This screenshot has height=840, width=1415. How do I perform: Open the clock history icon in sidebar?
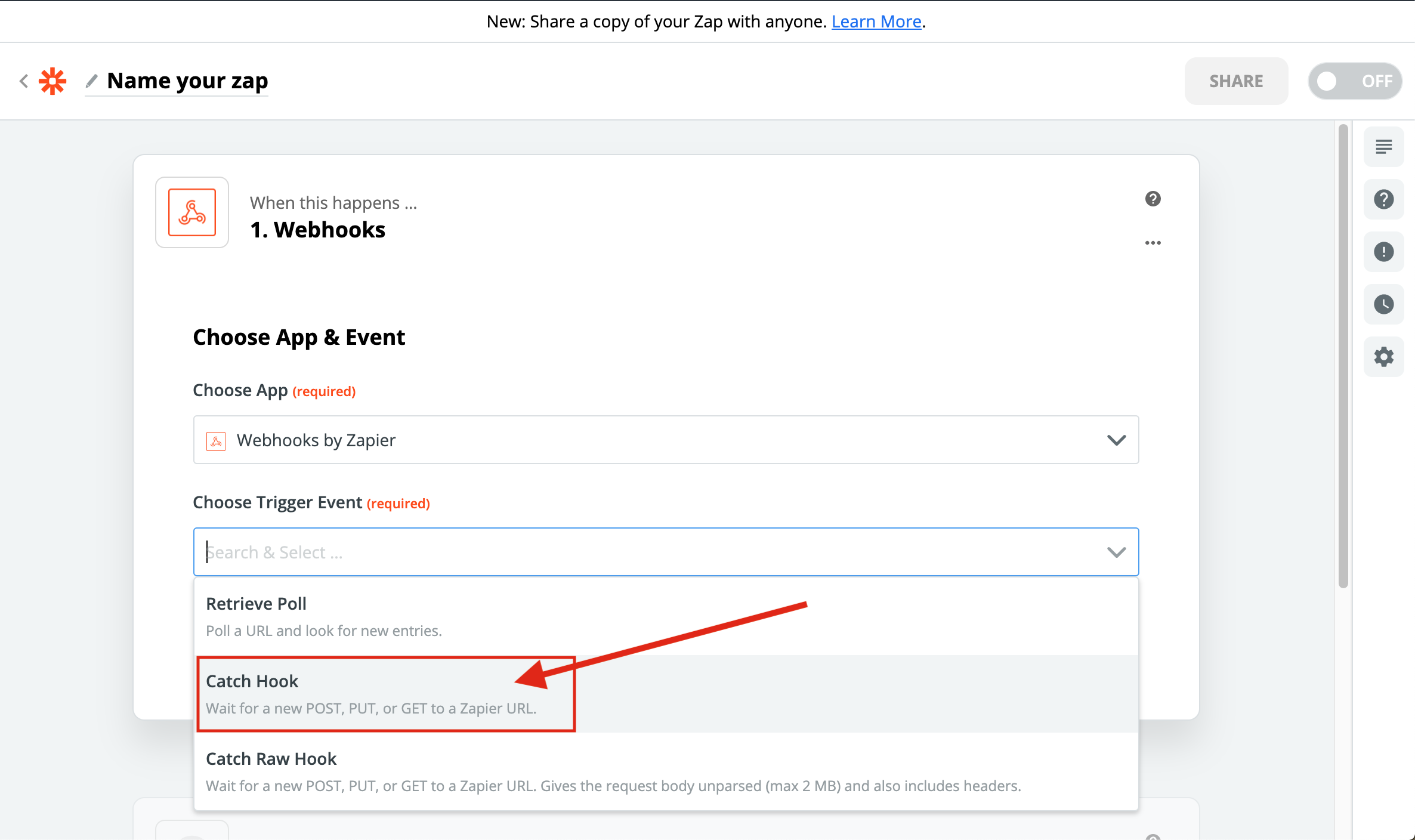(x=1383, y=304)
